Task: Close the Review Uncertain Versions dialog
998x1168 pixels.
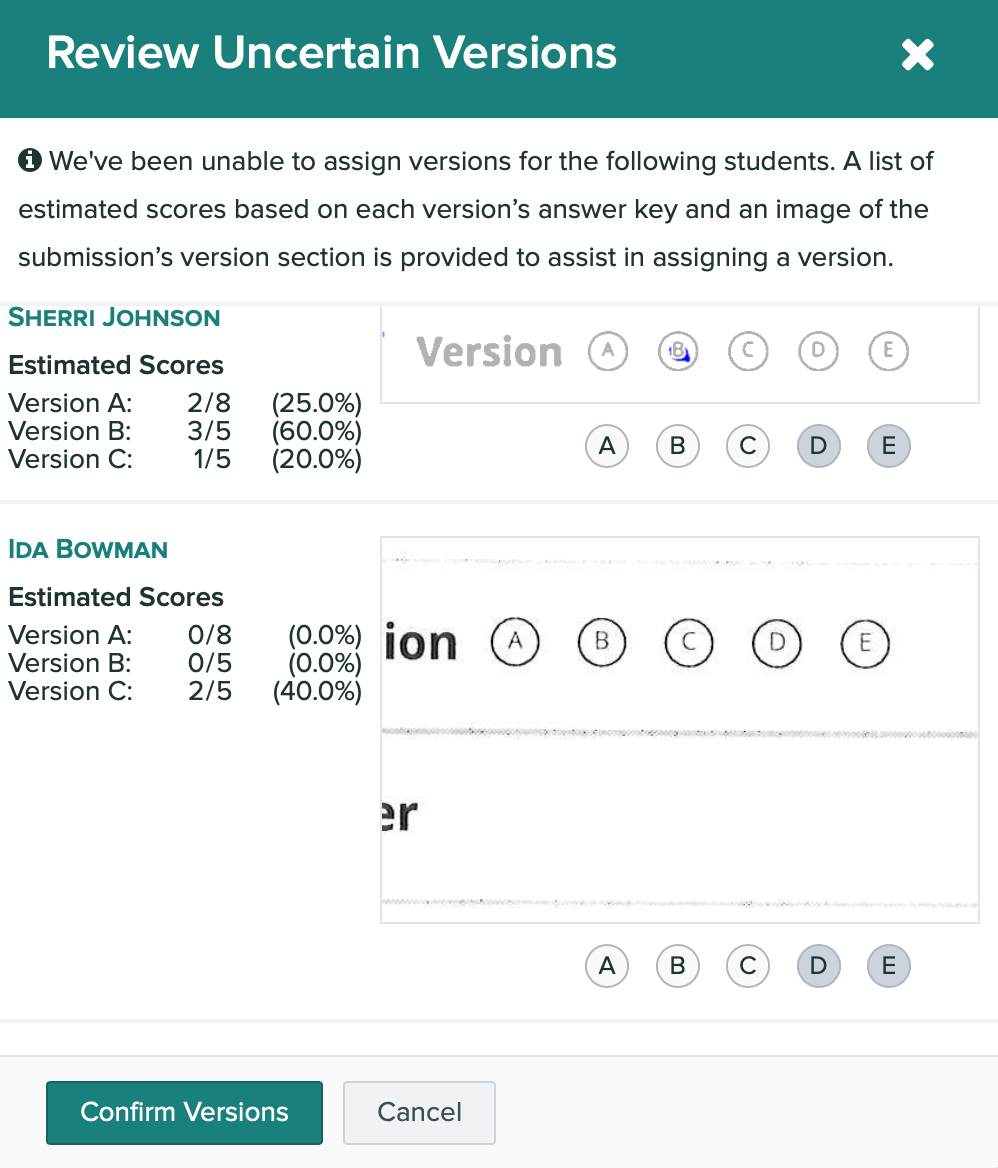Action: point(917,55)
